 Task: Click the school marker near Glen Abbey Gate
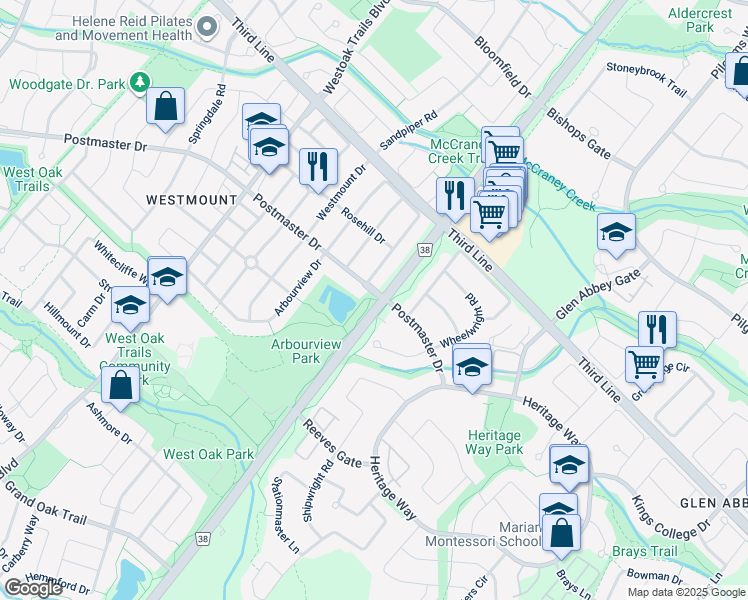point(616,233)
